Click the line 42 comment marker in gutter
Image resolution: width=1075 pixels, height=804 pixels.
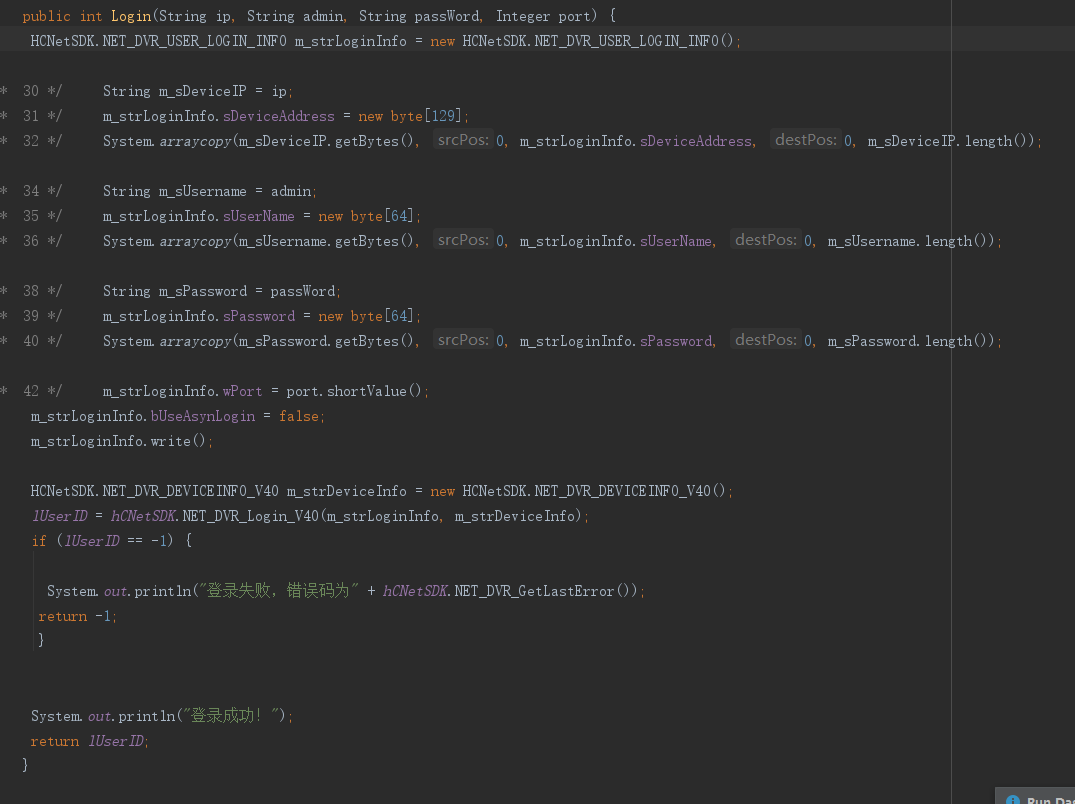(x=32, y=391)
